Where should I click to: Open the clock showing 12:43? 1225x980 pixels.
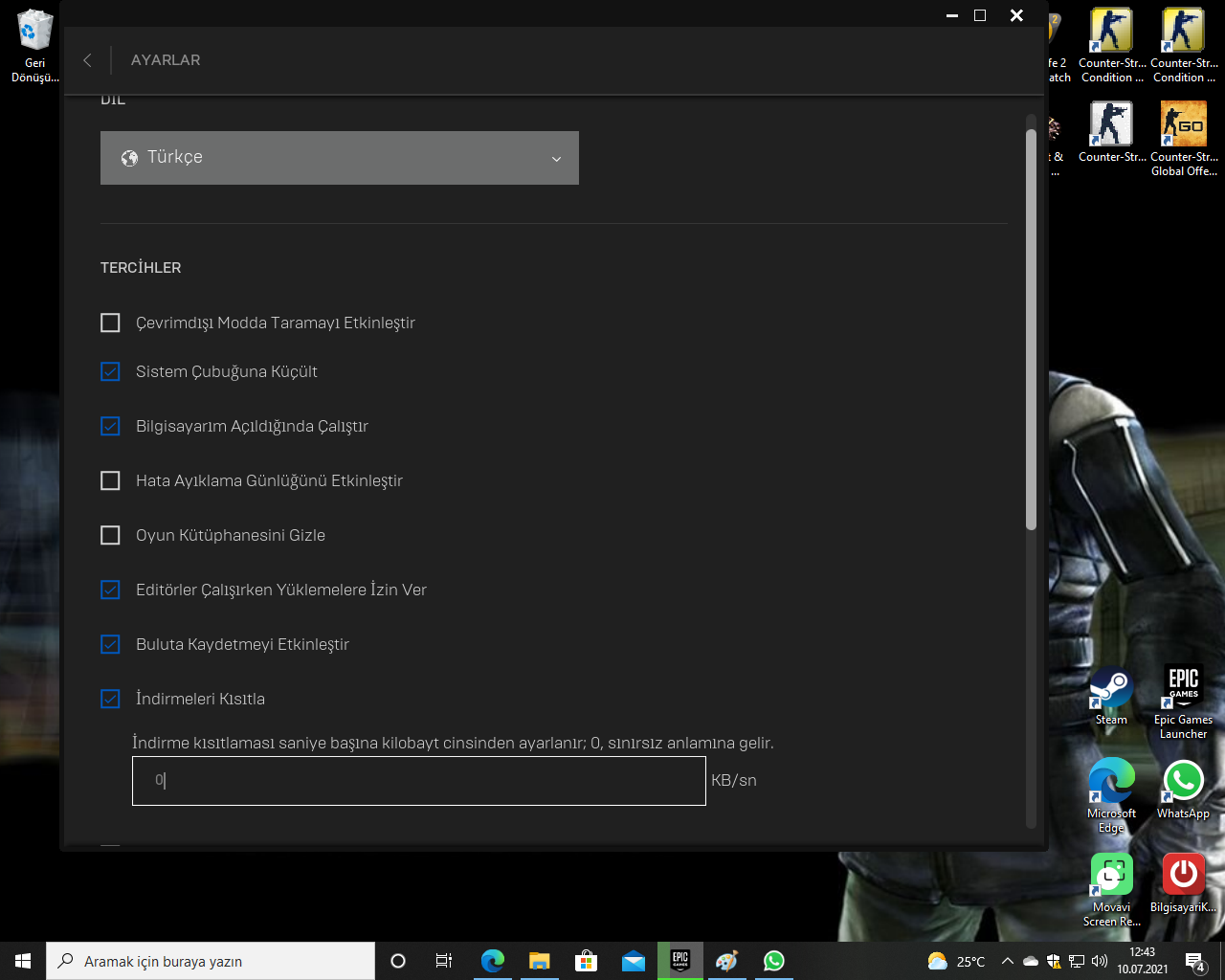click(1143, 961)
